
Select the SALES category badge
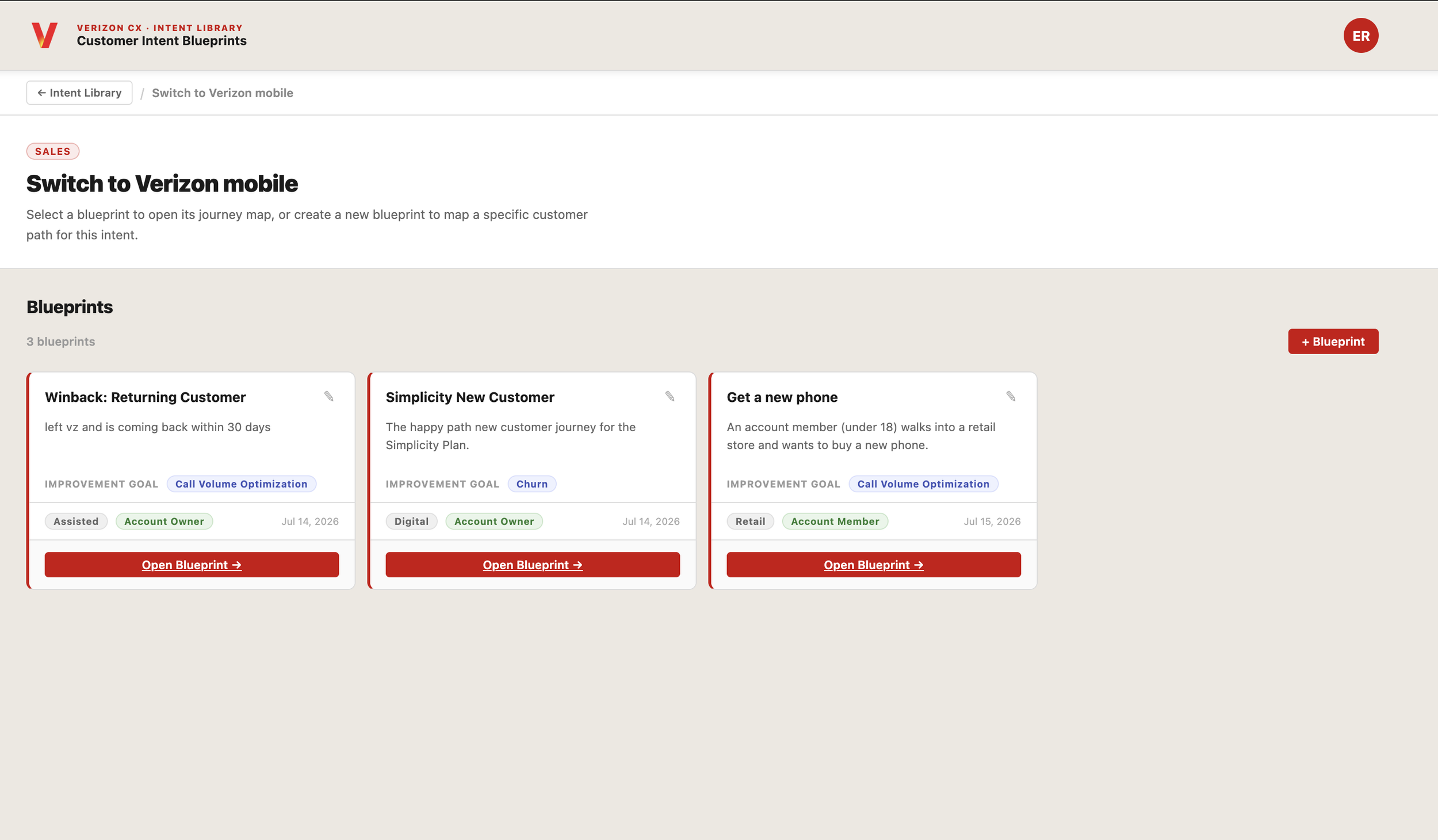[53, 151]
